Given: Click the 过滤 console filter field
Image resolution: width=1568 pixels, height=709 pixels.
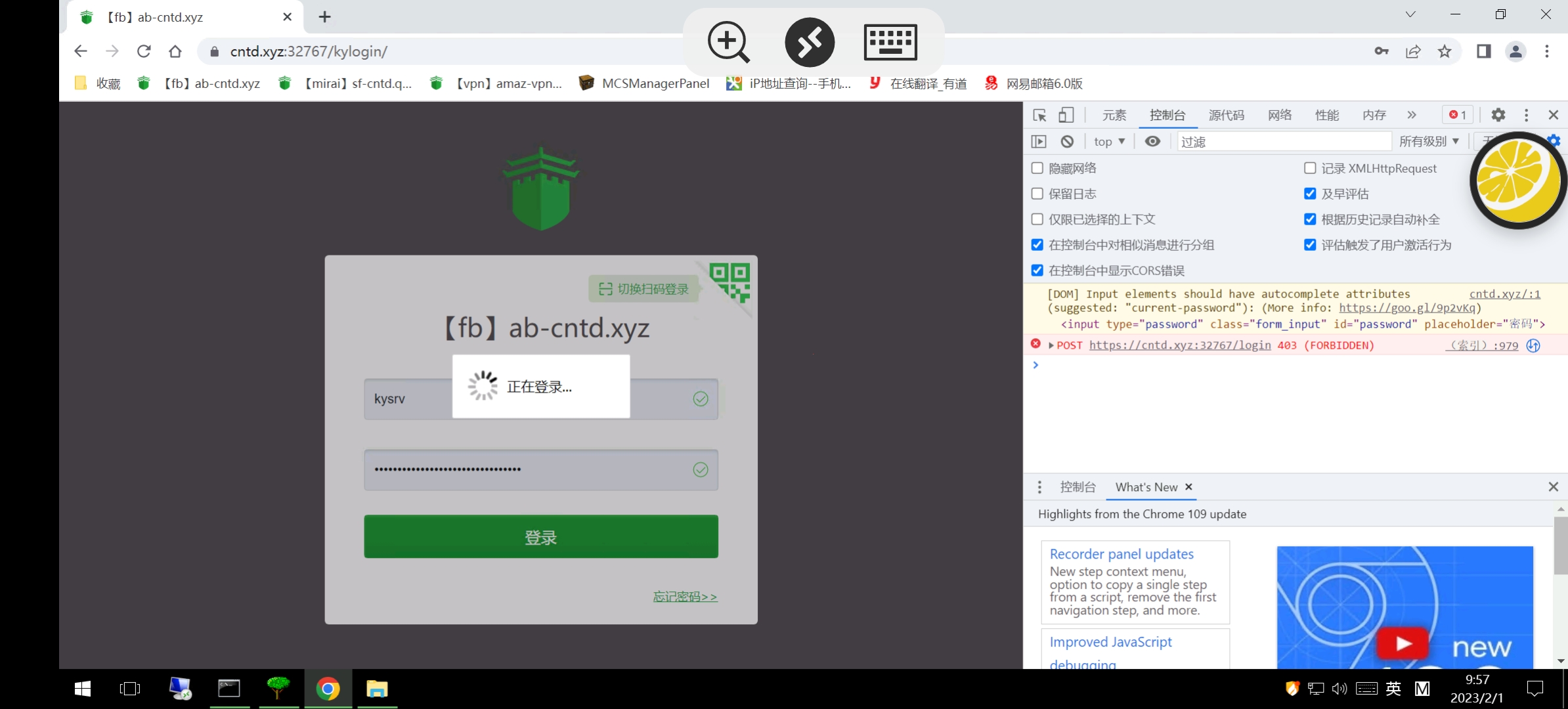Looking at the screenshot, I should pyautogui.click(x=1283, y=141).
